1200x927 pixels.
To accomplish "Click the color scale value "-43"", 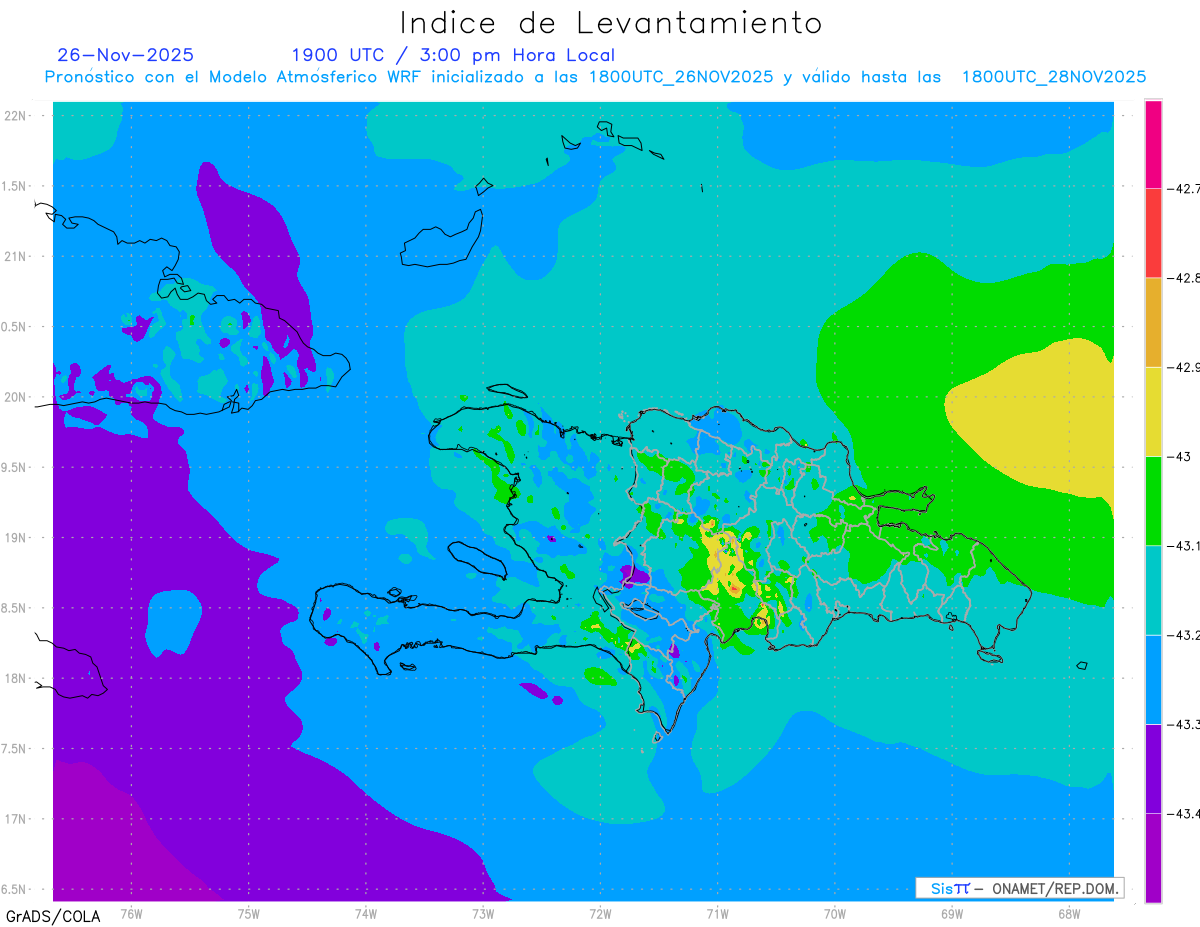I will (x=1179, y=456).
